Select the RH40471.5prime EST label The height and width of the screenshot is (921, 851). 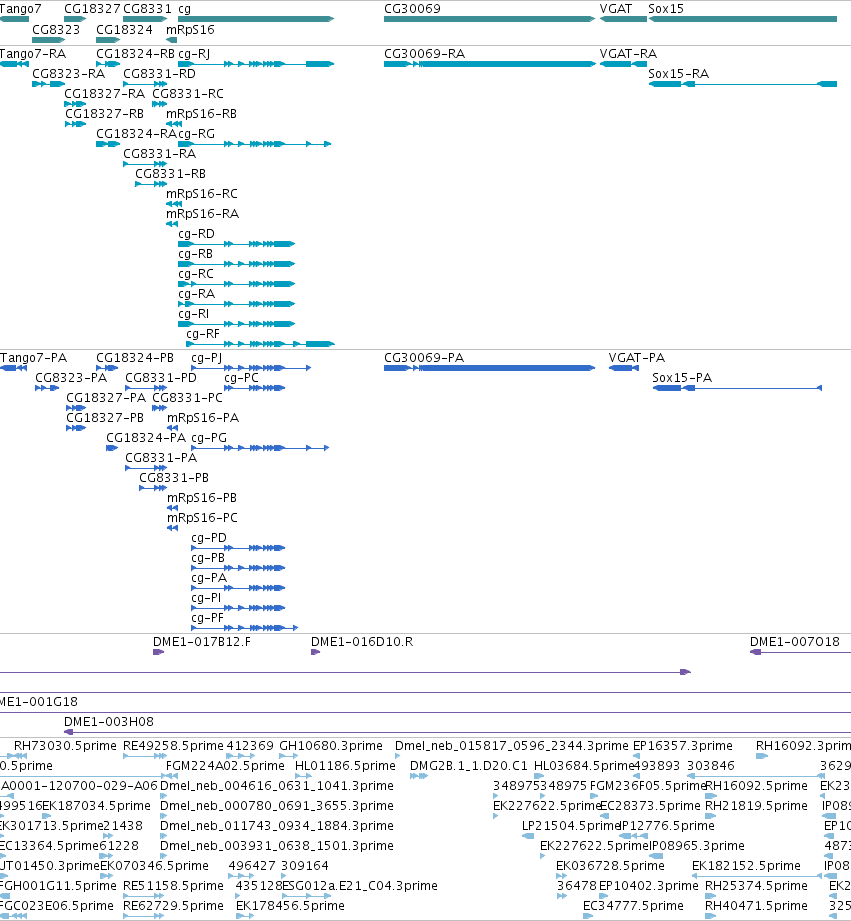(x=756, y=906)
